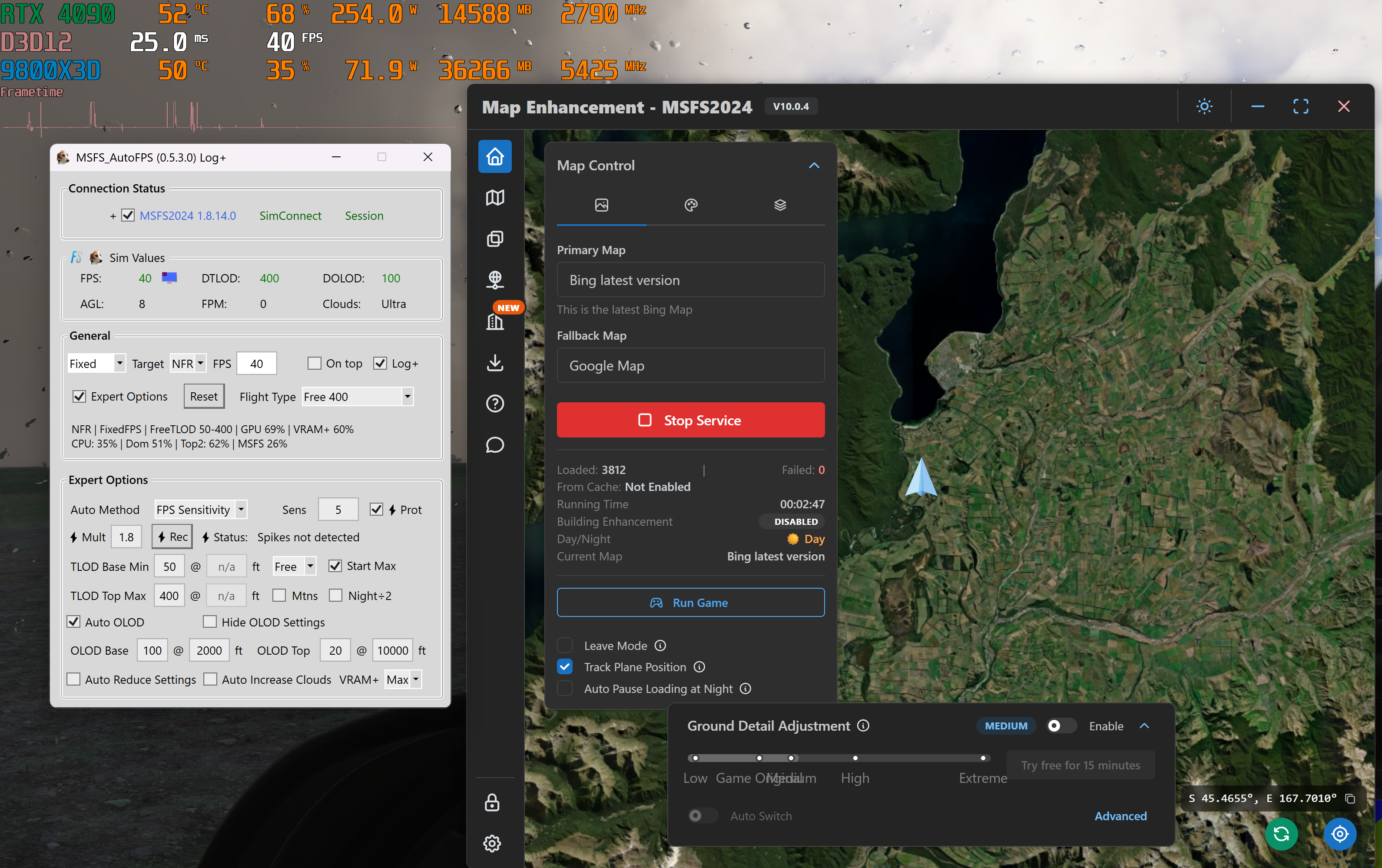Click Try free for 15 minutes
The image size is (1382, 868).
(x=1080, y=765)
